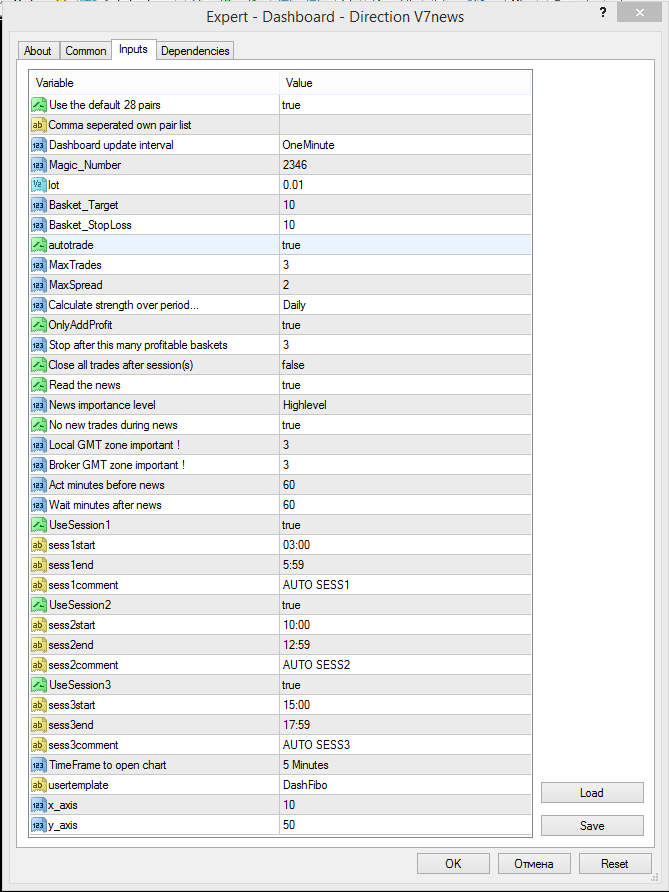669x892 pixels.
Task: Toggle the true value of Use the default 28 pairs
Action: tap(405, 105)
